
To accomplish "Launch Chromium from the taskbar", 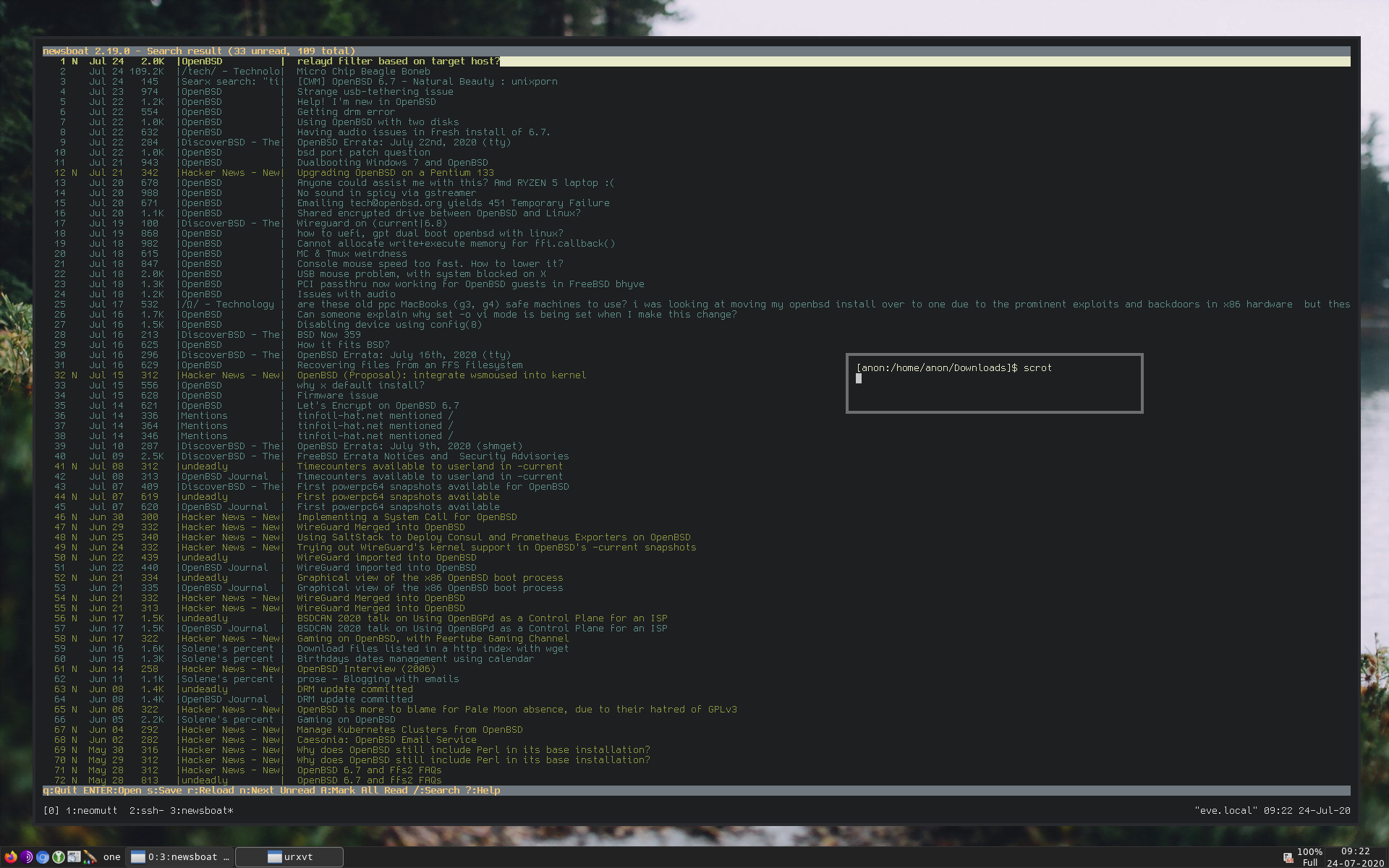I will [x=43, y=857].
